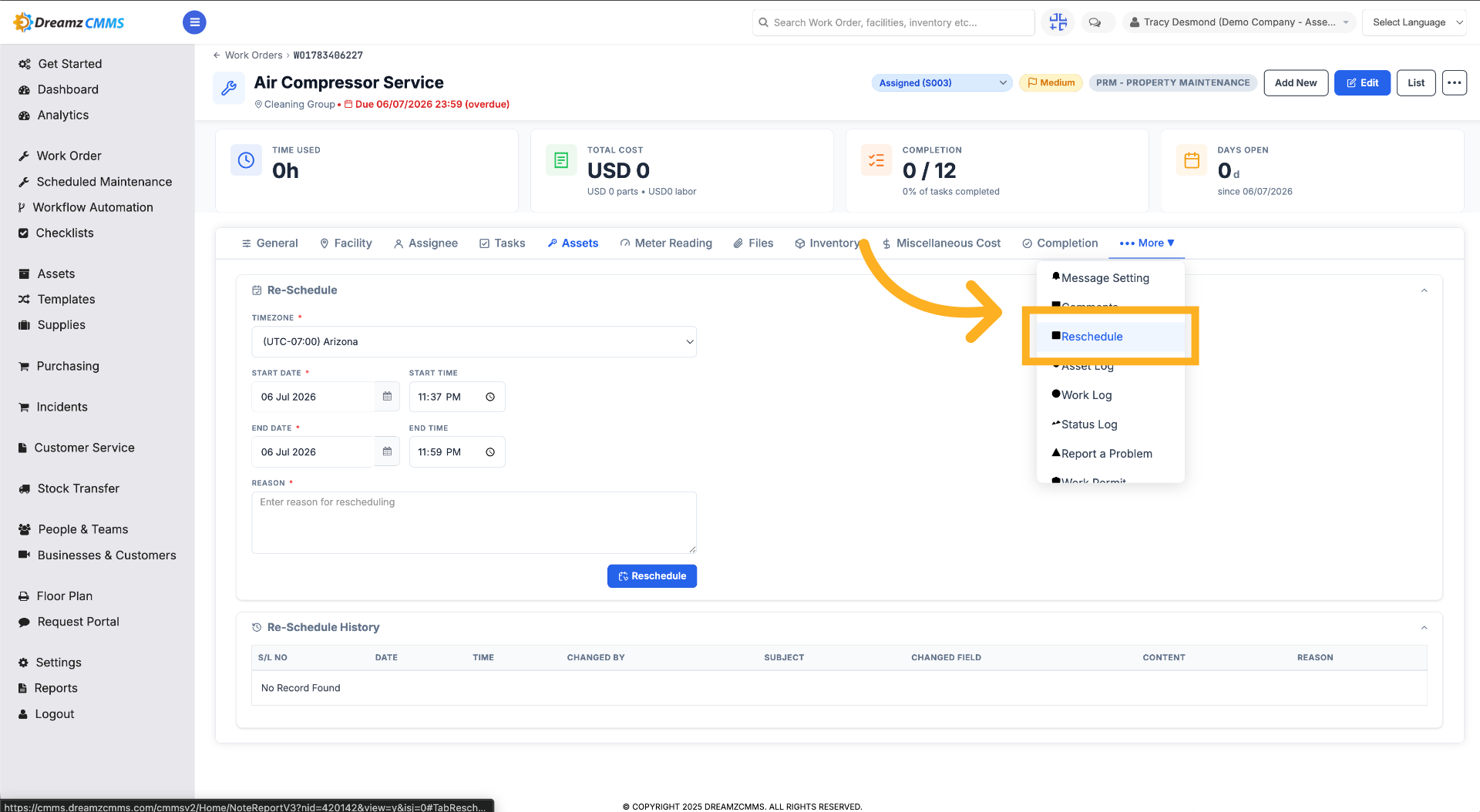This screenshot has width=1480, height=812.
Task: Click the blue hamburger menu icon
Action: (194, 22)
